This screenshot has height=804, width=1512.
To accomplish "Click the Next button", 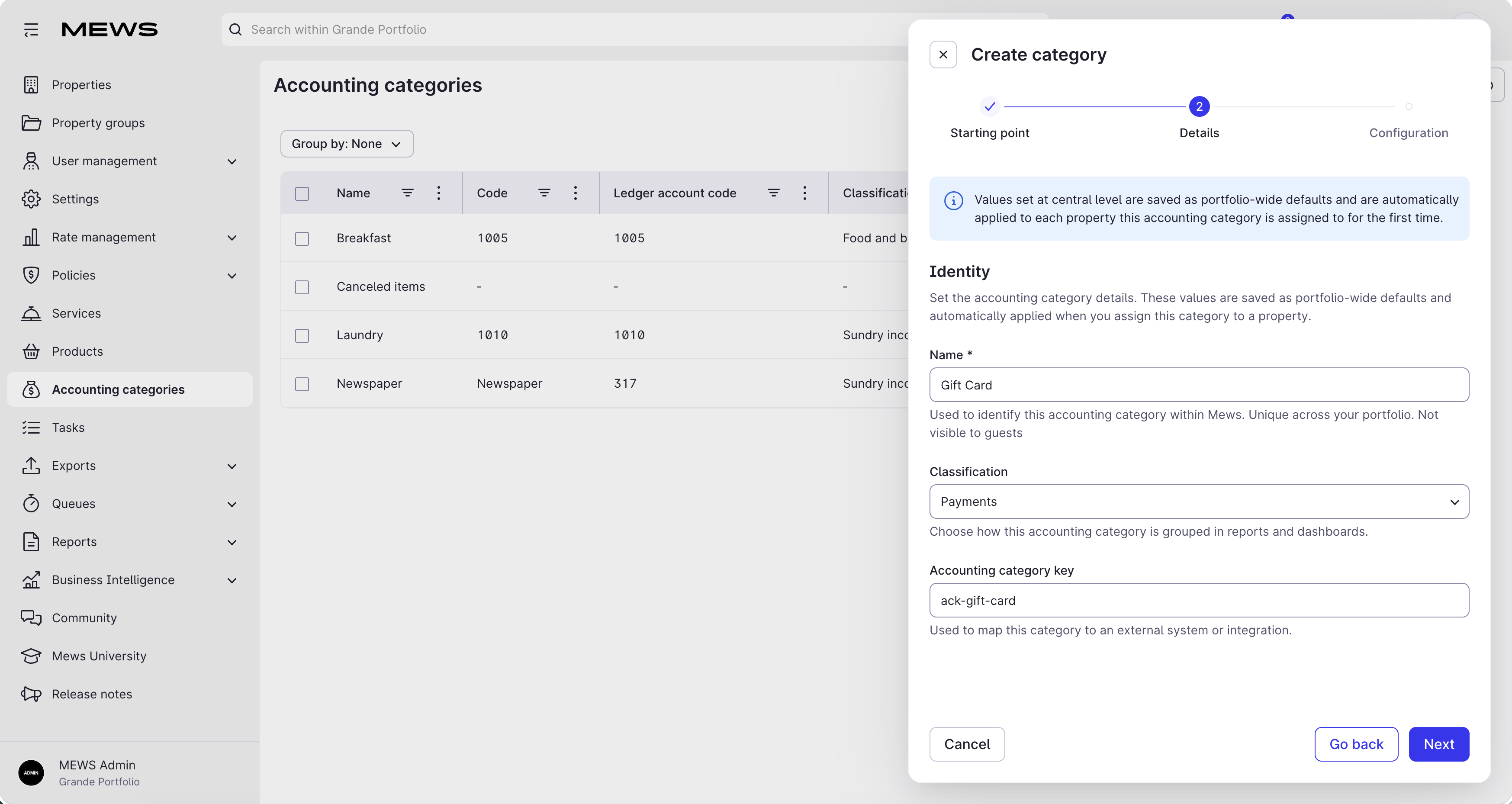I will click(1438, 744).
